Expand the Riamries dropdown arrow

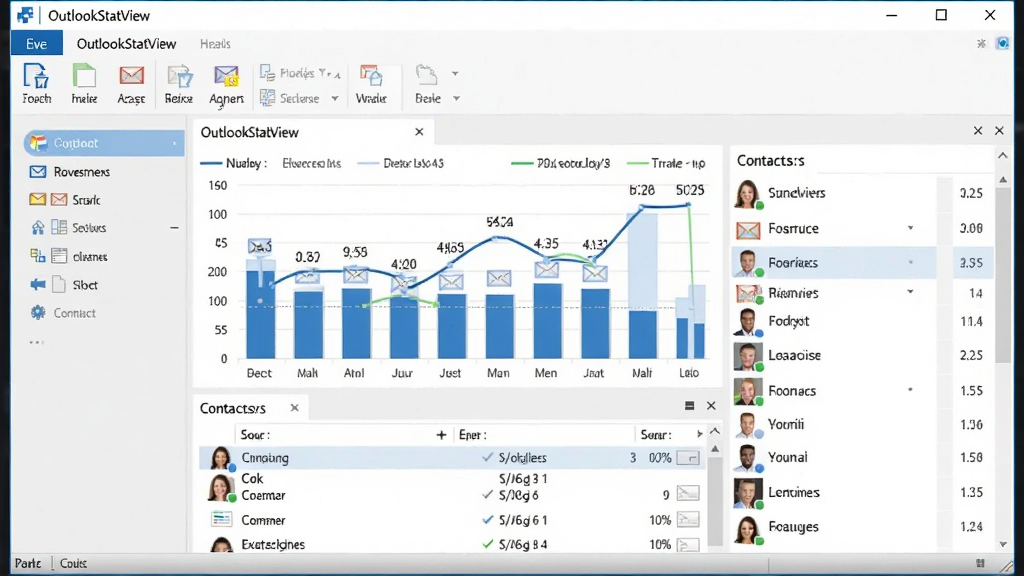click(x=910, y=292)
